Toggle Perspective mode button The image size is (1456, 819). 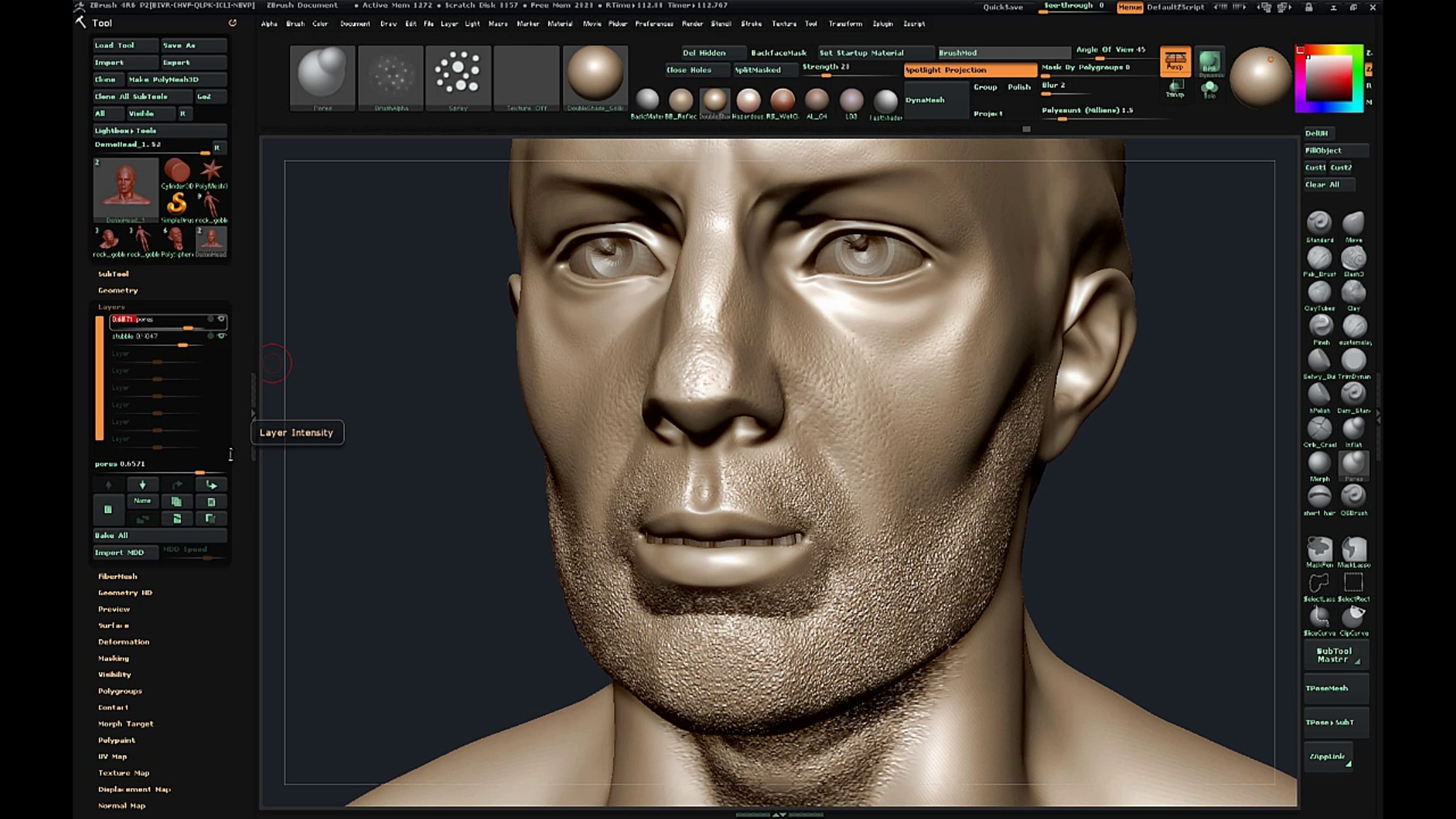coord(1175,61)
